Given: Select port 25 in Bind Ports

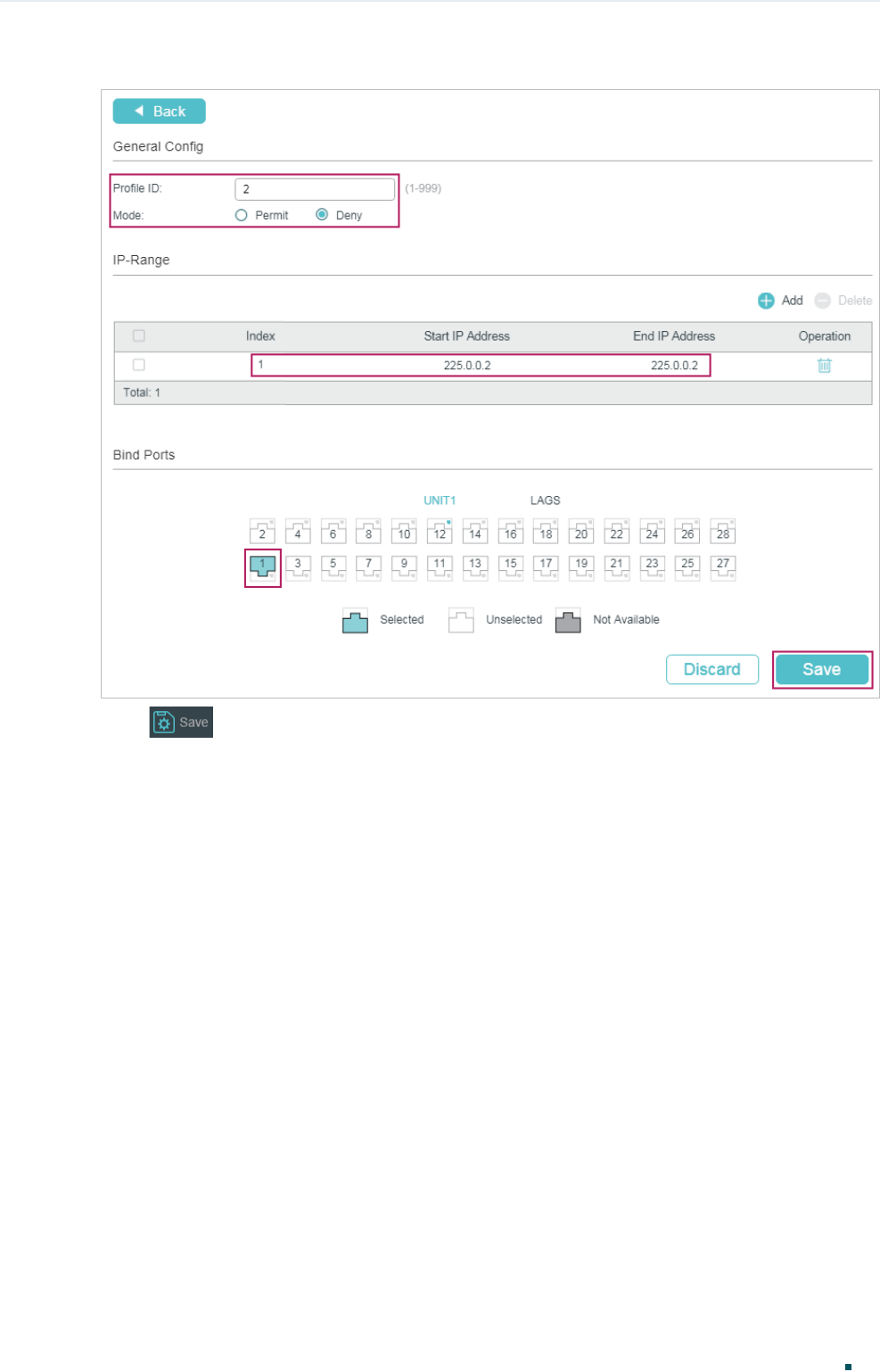Looking at the screenshot, I should 687,566.
